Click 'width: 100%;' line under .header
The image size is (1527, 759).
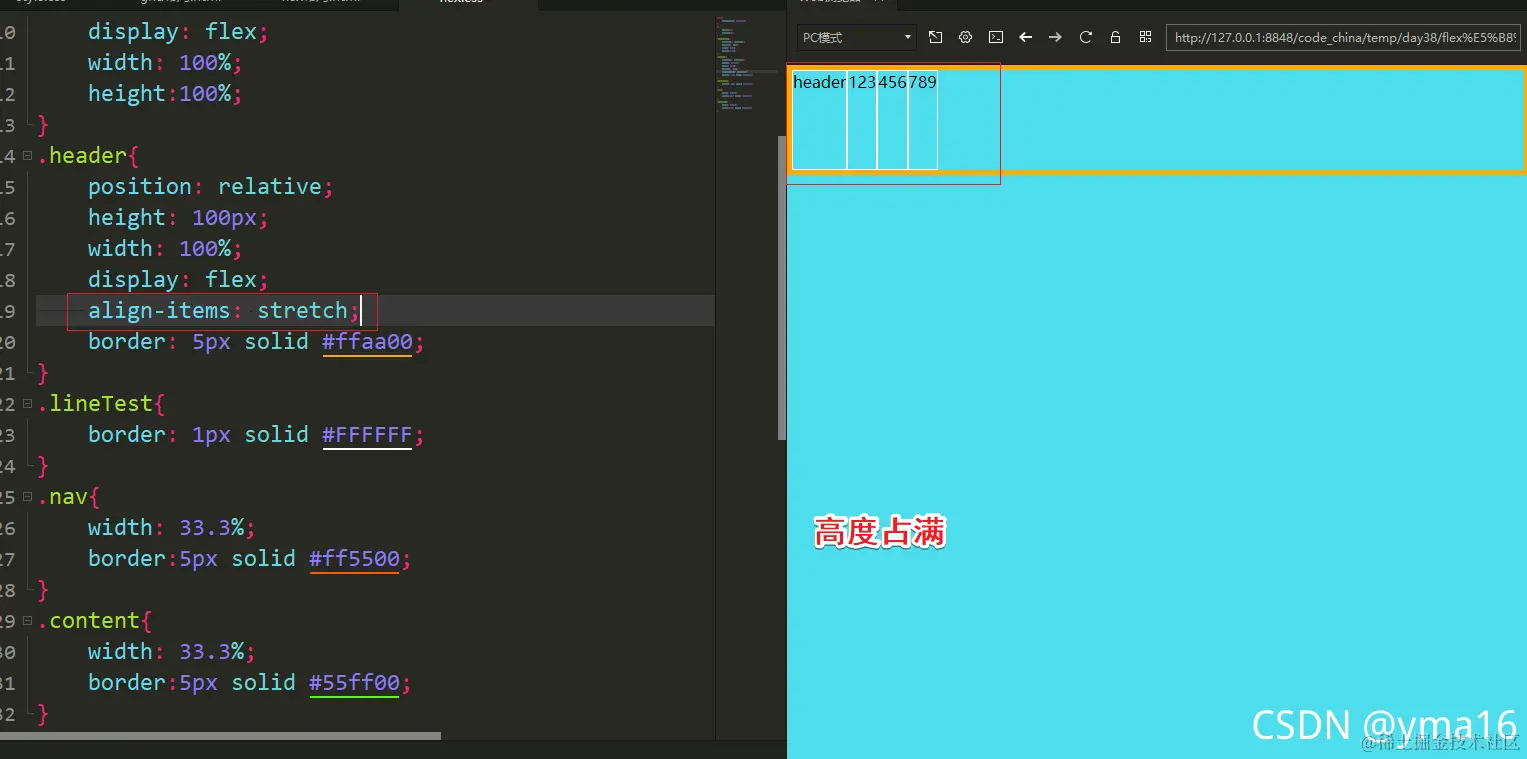[x=166, y=249]
